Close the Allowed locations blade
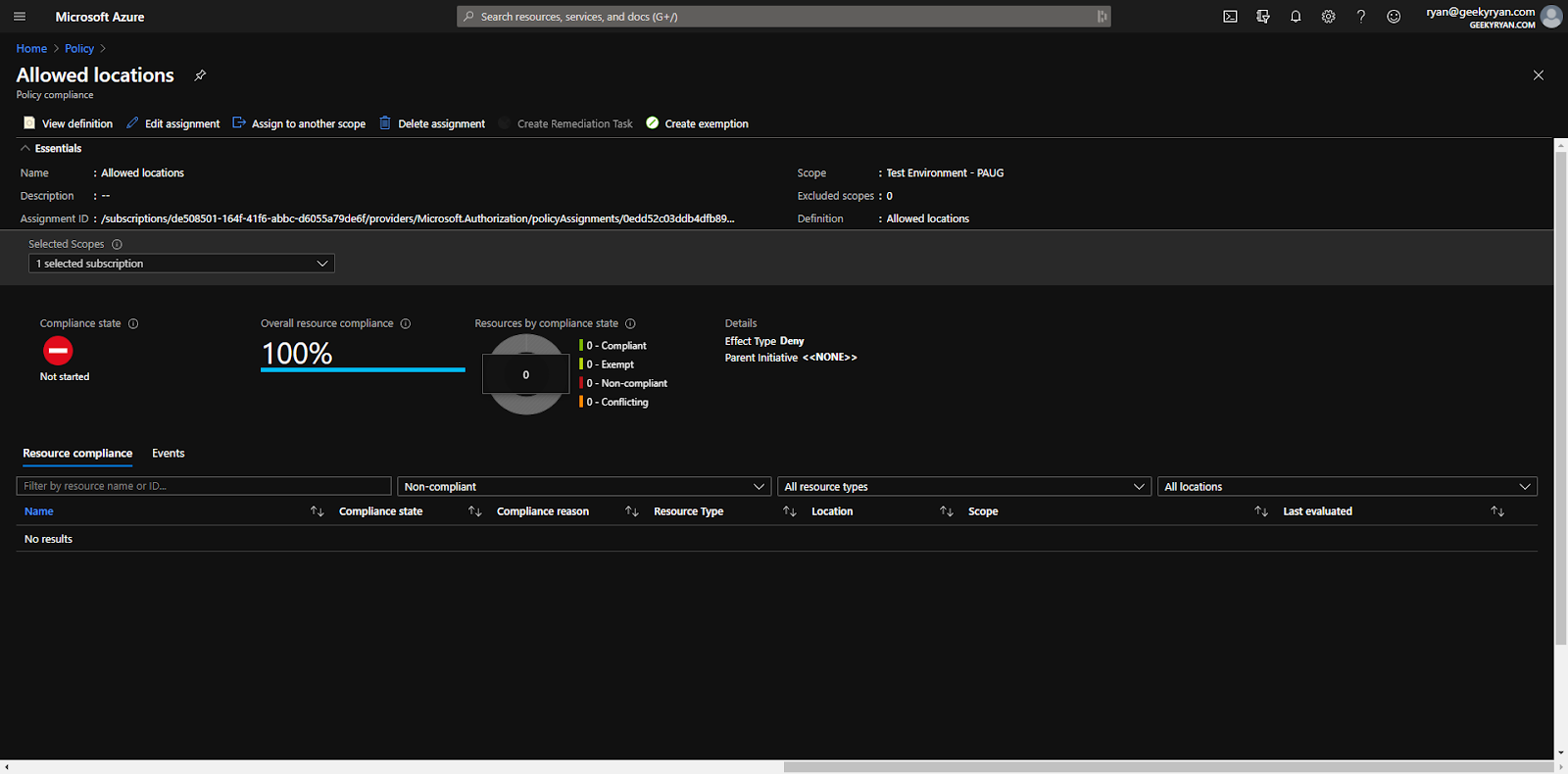1568x774 pixels. 1539,75
